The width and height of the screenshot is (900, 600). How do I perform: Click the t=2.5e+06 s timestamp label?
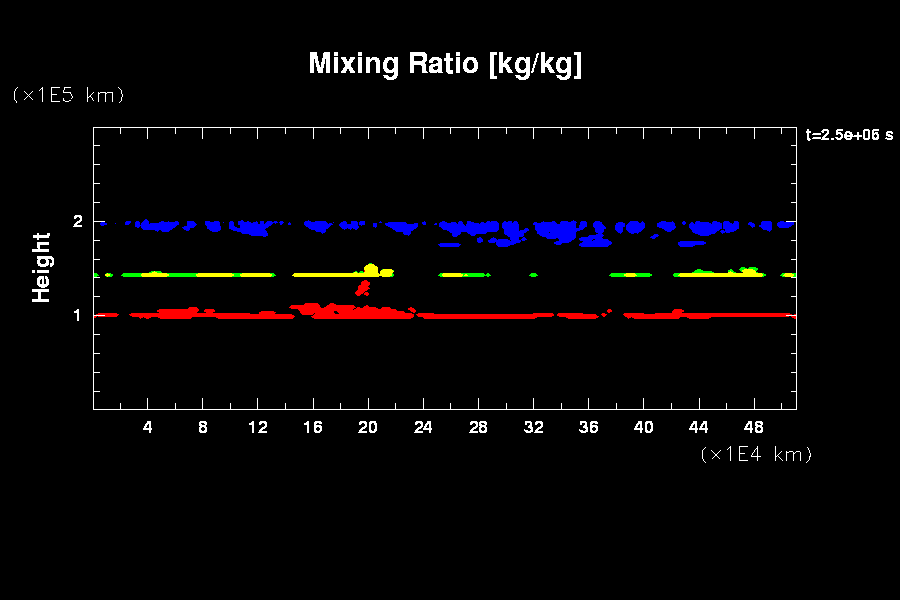pyautogui.click(x=849, y=135)
